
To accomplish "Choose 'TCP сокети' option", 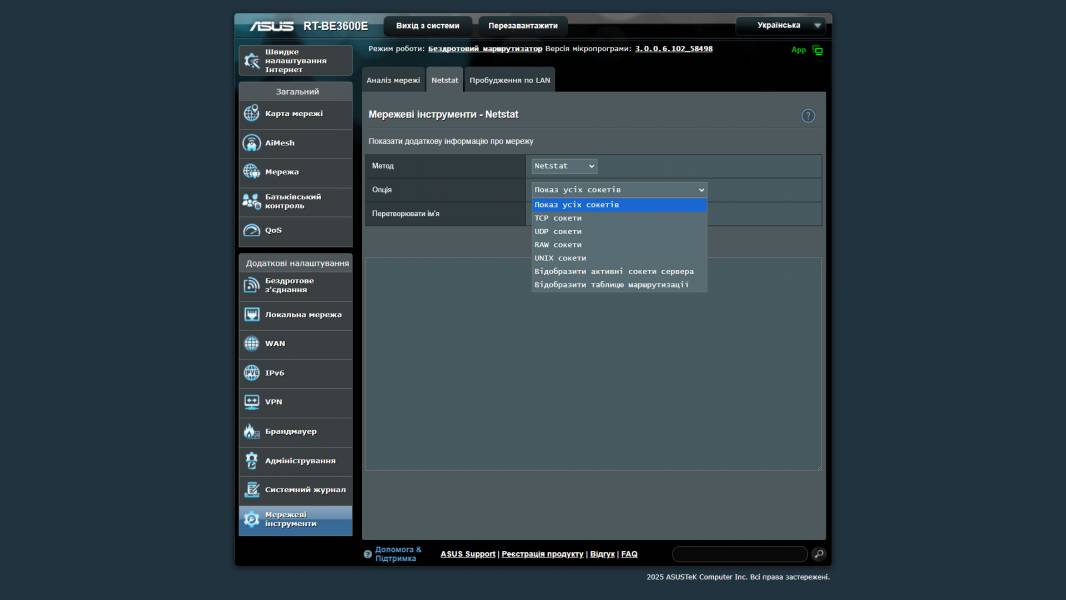I will coord(619,218).
